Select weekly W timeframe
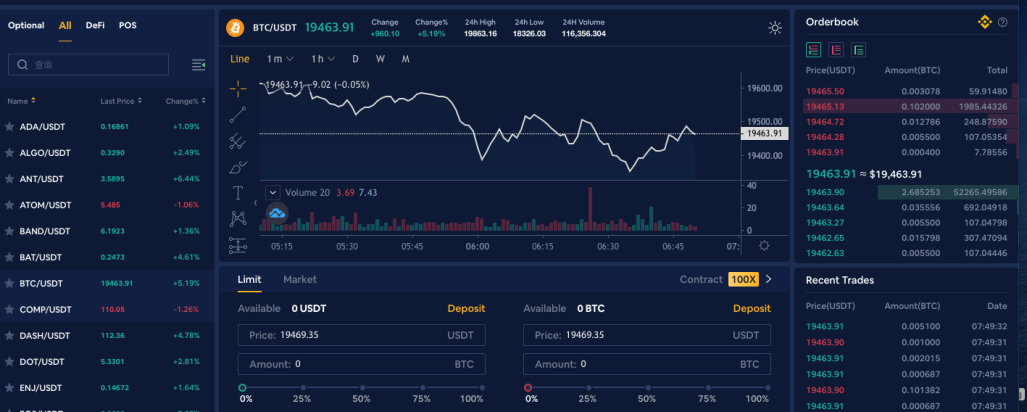The image size is (1027, 412). (x=380, y=59)
